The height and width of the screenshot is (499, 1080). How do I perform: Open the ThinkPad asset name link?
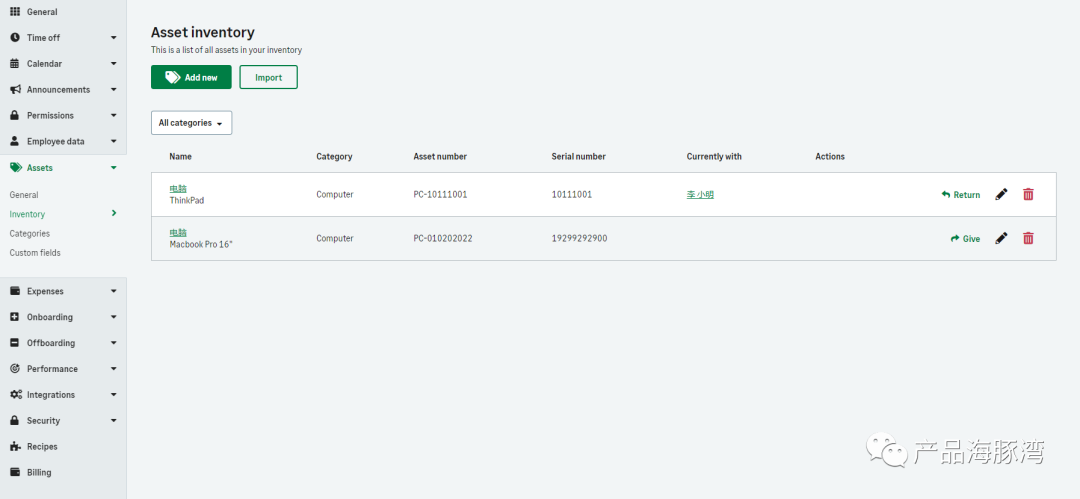coord(178,188)
